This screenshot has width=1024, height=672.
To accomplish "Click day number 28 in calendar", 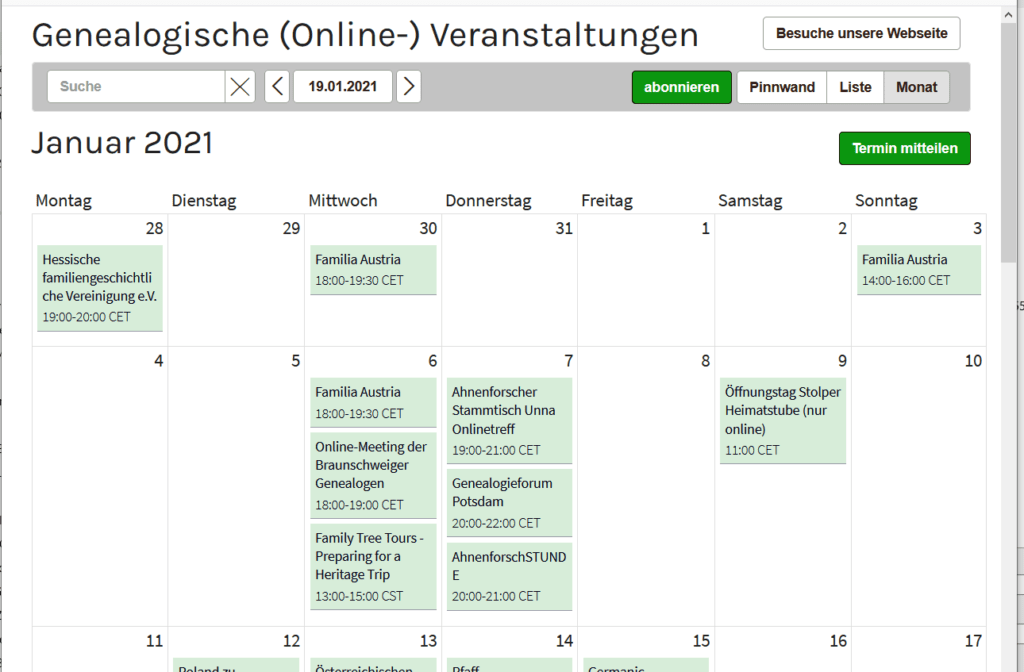I will (154, 229).
